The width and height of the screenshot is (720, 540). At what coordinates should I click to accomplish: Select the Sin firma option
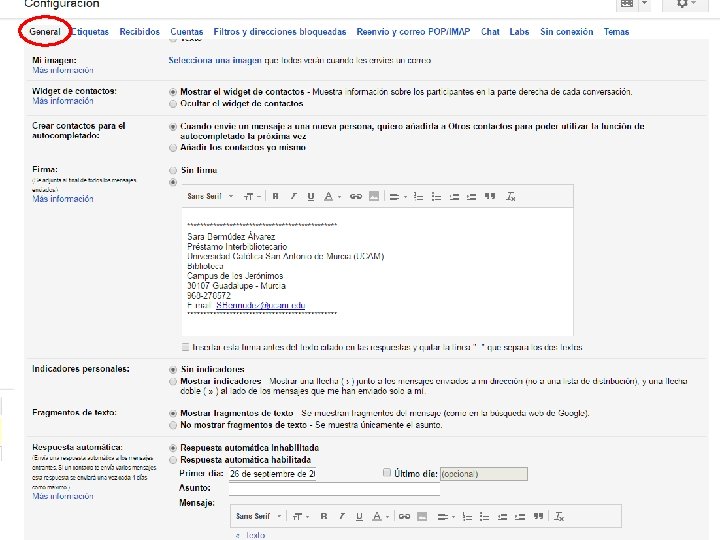click(173, 170)
